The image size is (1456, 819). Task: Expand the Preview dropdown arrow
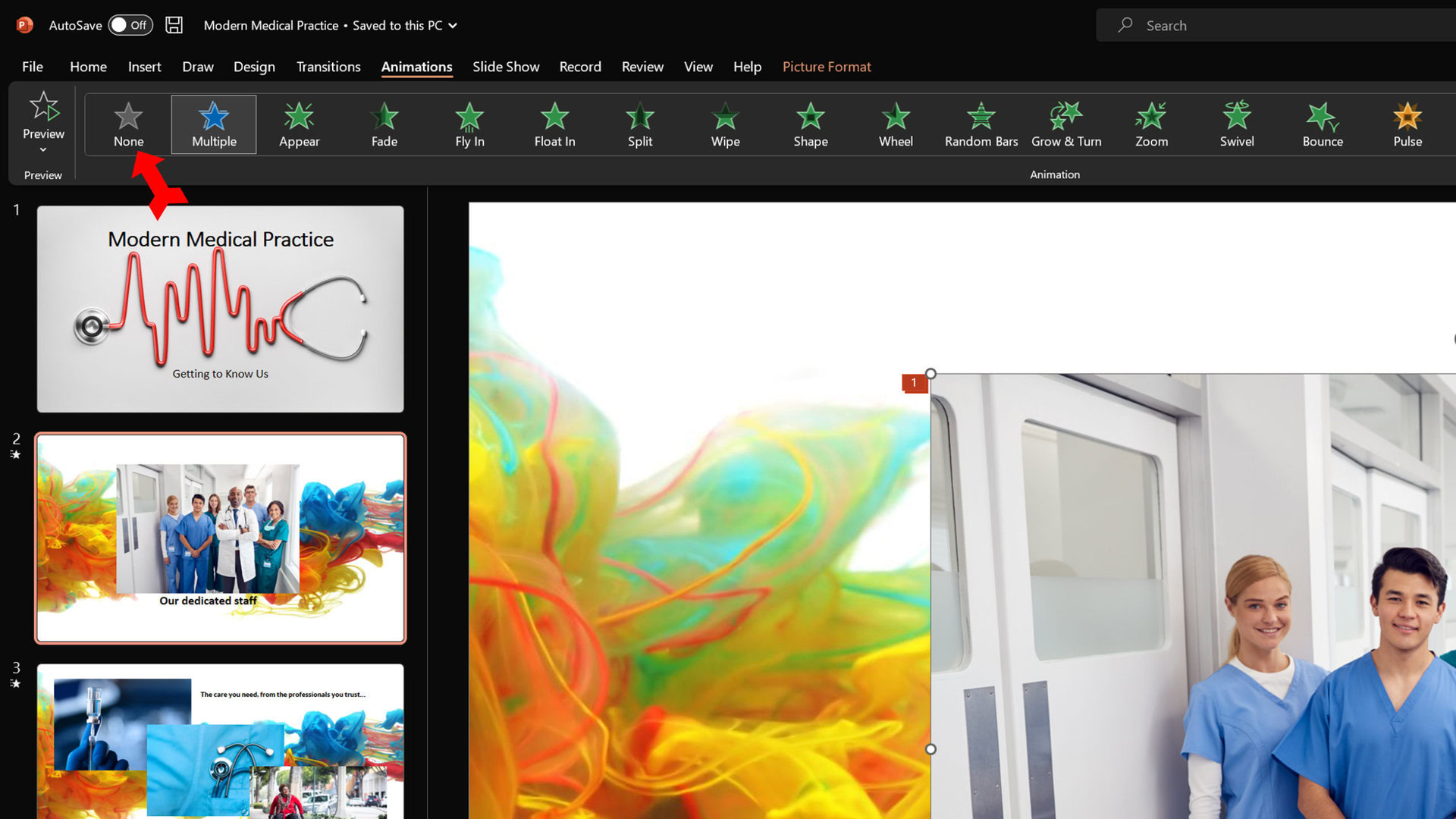coord(43,150)
